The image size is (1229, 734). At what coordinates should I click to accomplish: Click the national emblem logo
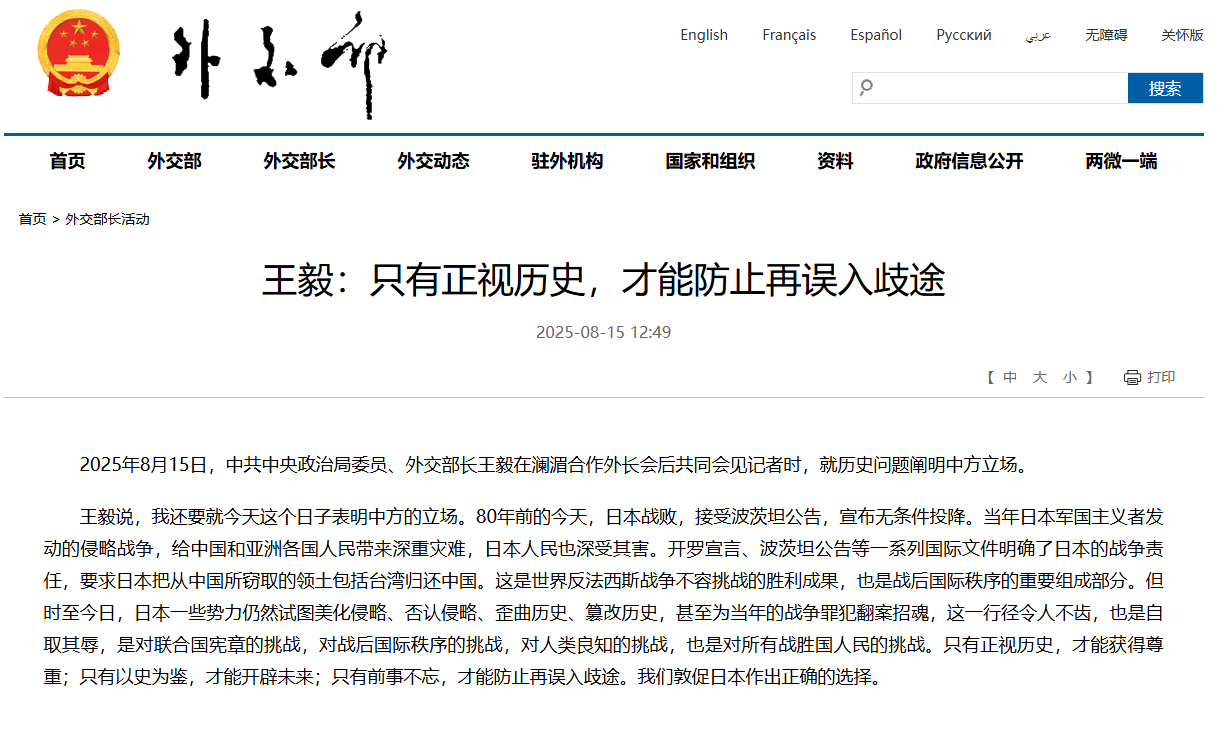(x=78, y=53)
